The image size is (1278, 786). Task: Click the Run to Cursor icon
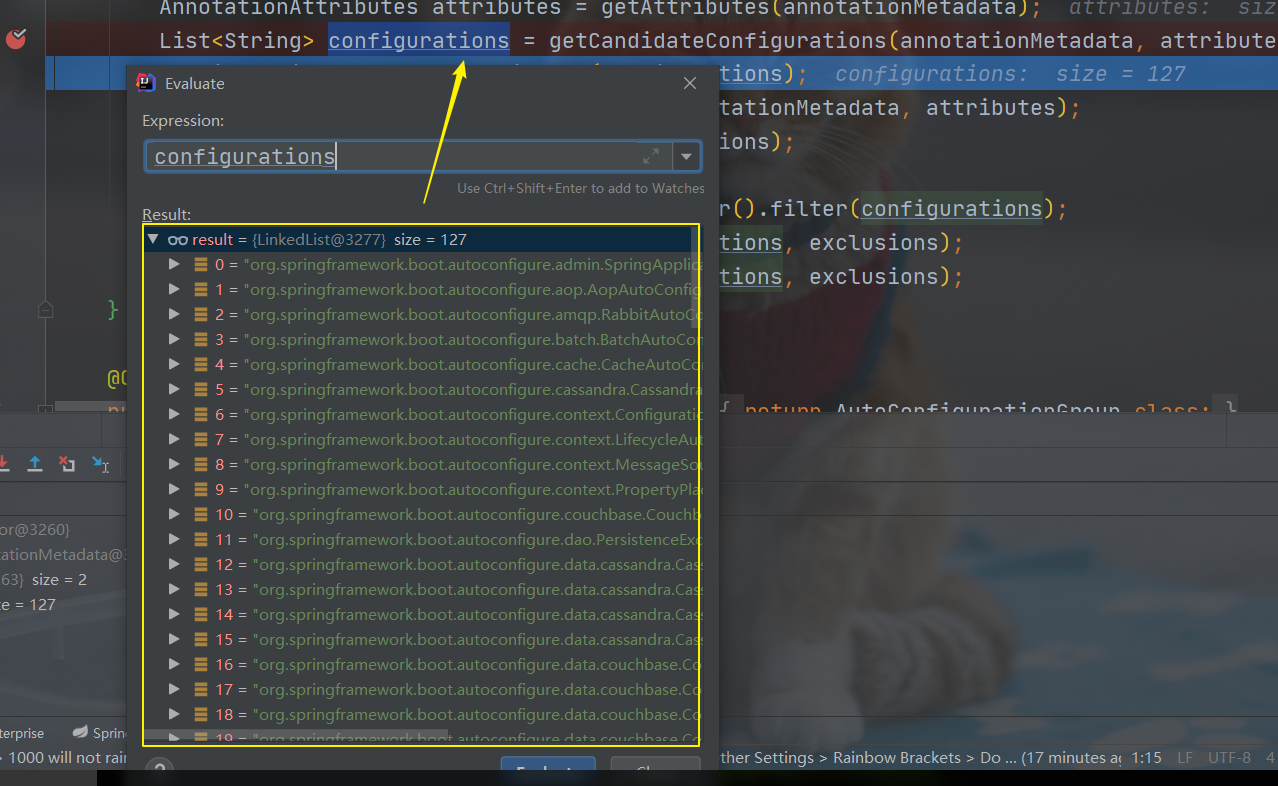[100, 464]
